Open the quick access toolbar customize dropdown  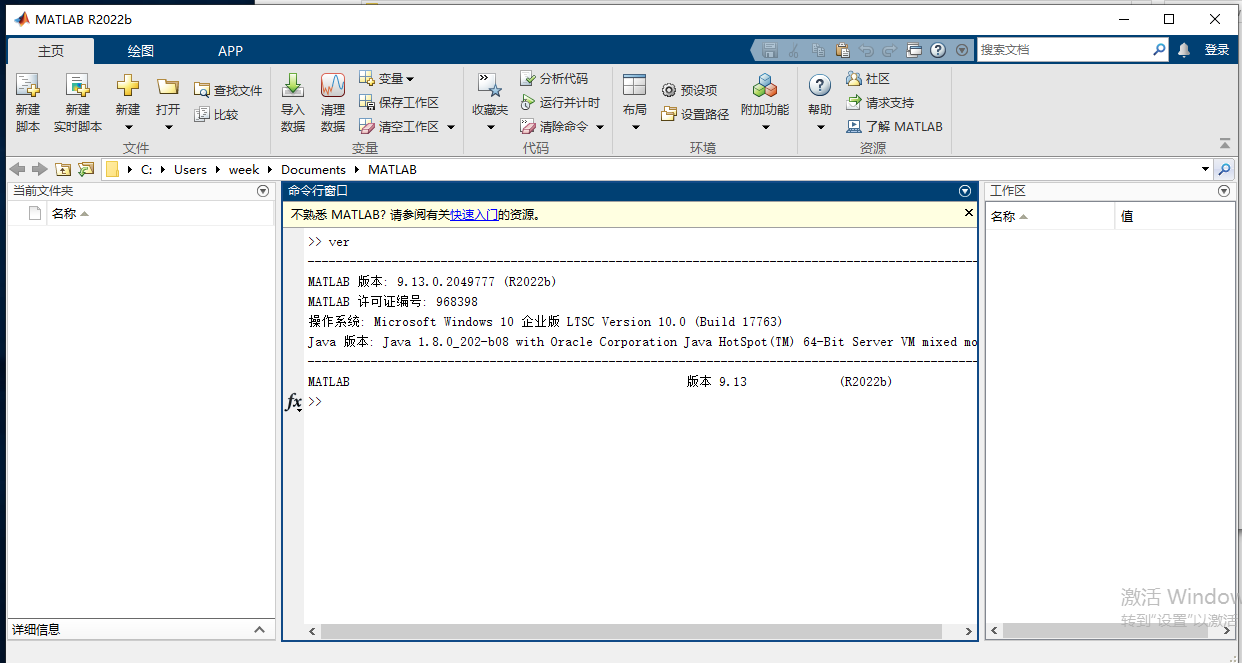coord(962,50)
